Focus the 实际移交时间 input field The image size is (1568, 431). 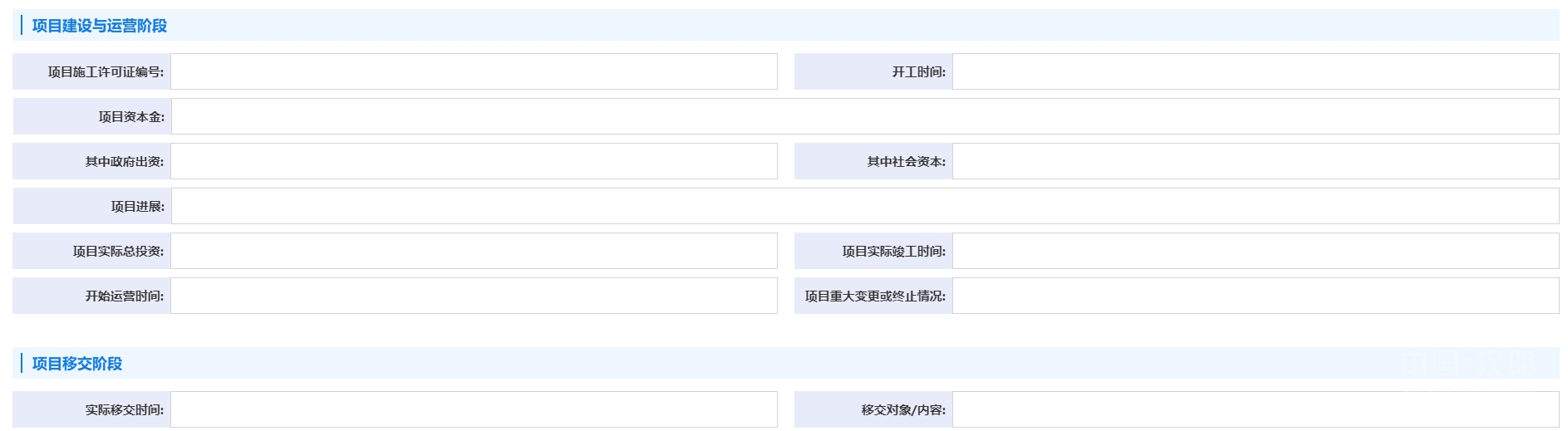[x=474, y=409]
